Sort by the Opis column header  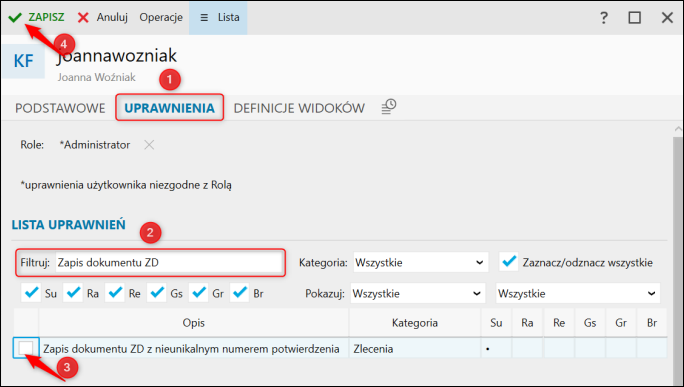point(194,323)
